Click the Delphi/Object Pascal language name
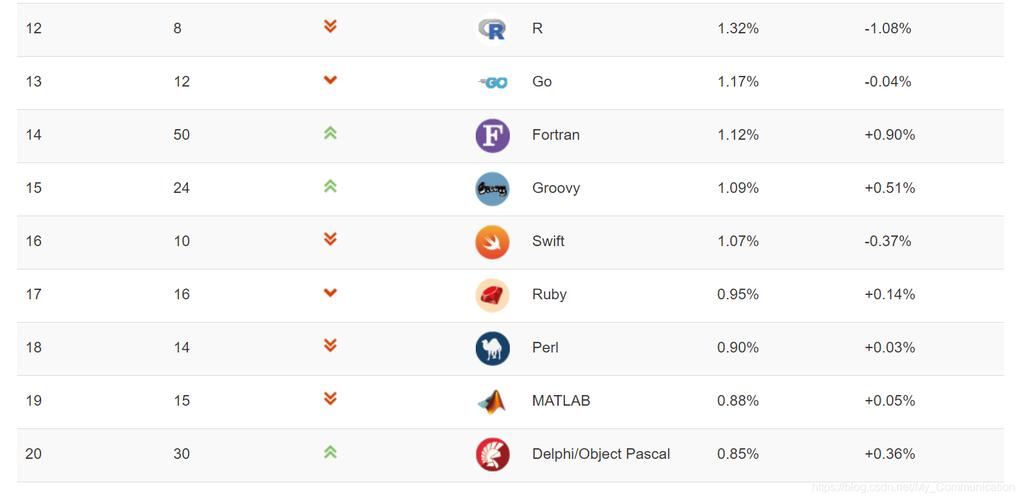The height and width of the screenshot is (500, 1021). [601, 454]
